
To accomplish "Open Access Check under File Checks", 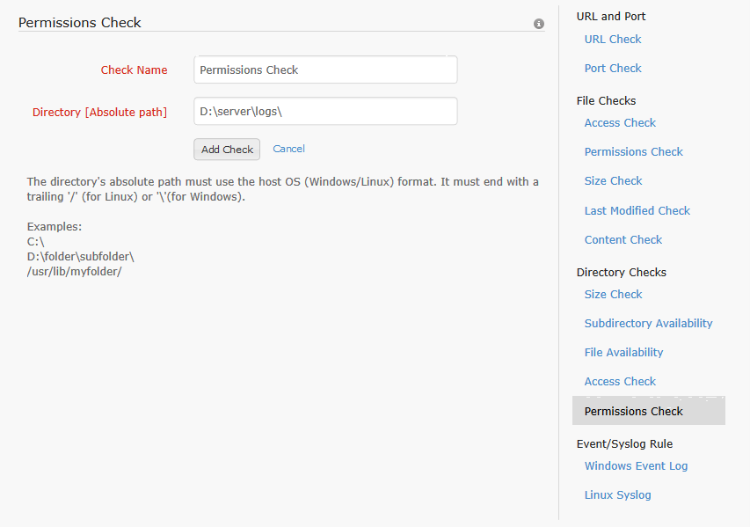I will tap(620, 123).
